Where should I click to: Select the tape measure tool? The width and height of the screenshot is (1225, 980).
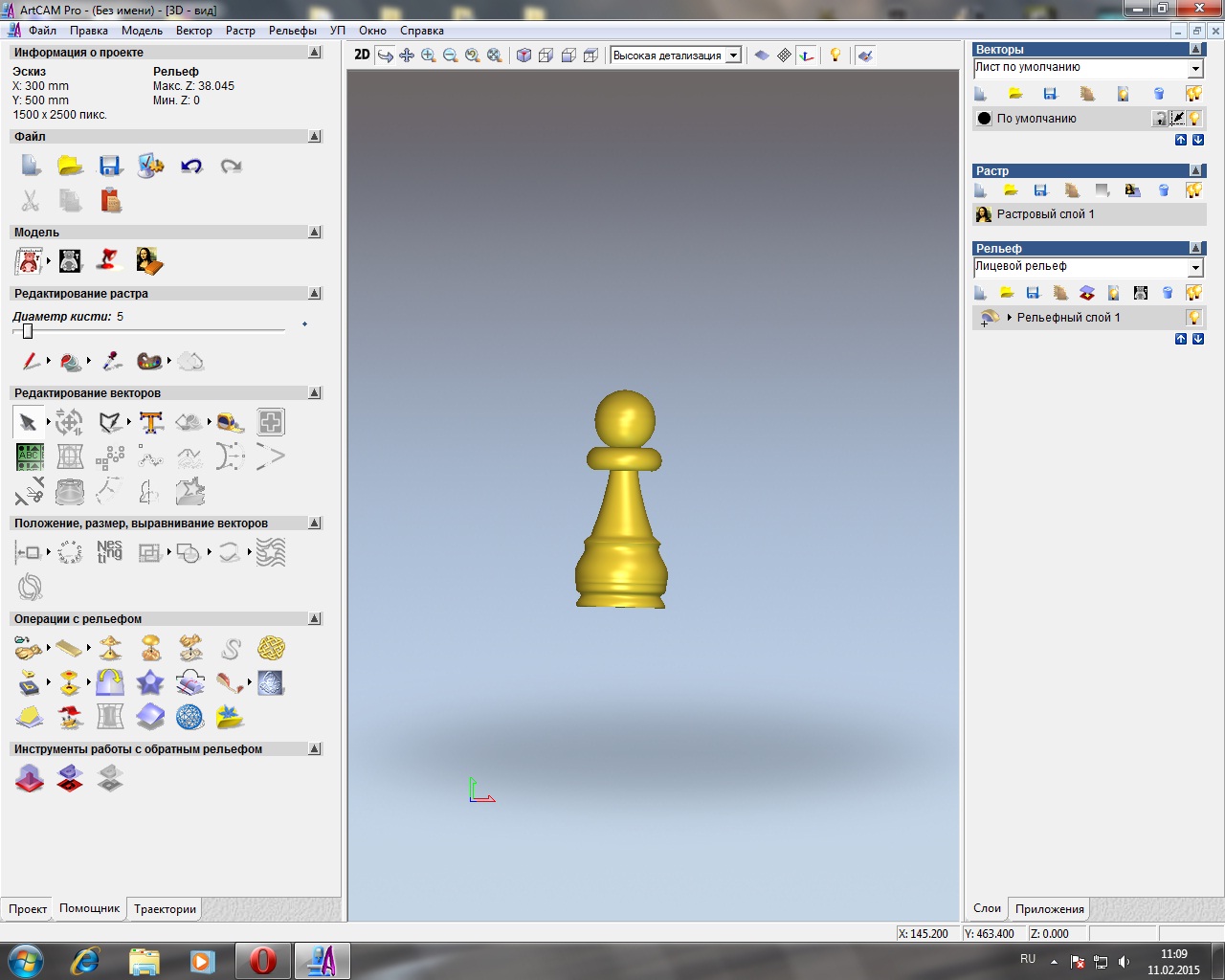230,422
